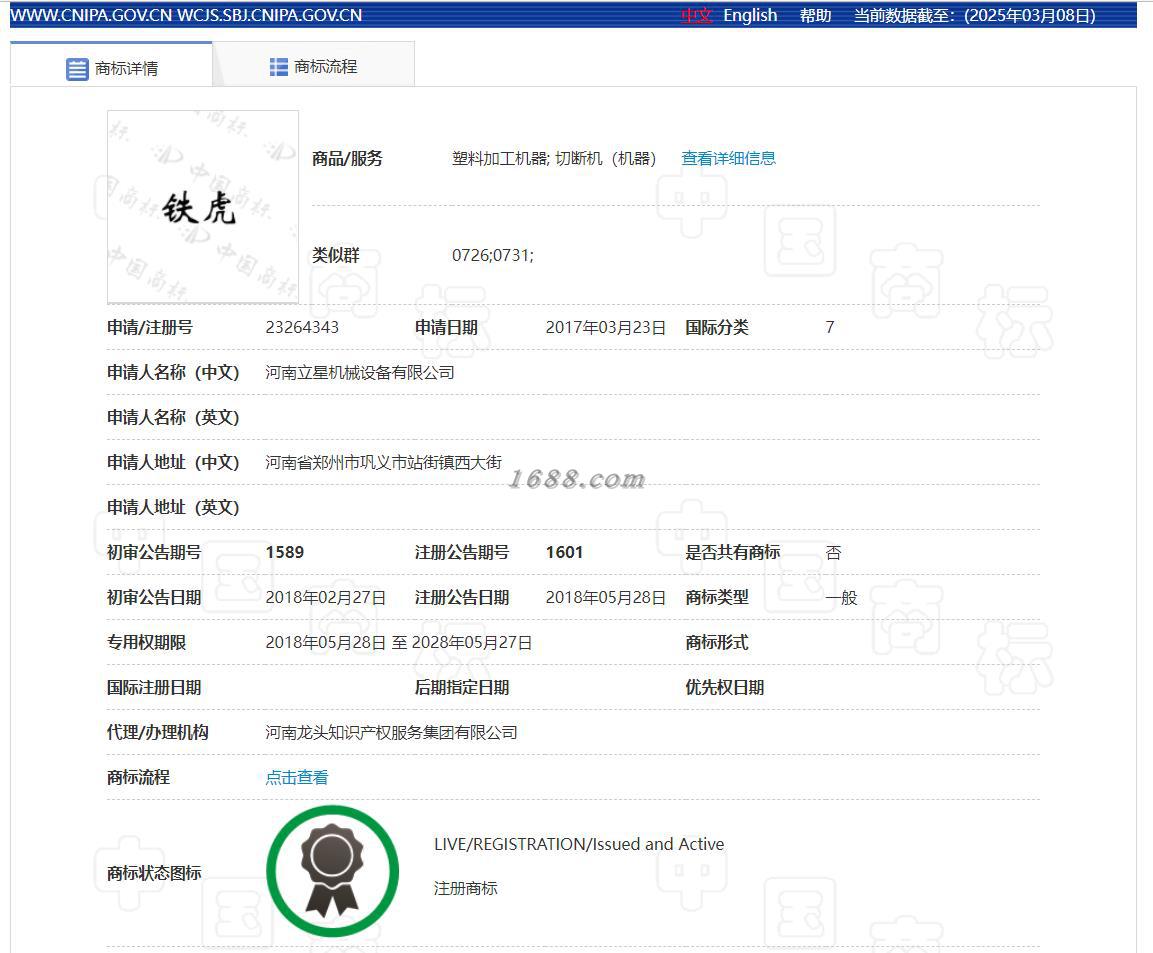Select the trademark type value 一般
This screenshot has height=953, width=1153.
coord(841,597)
